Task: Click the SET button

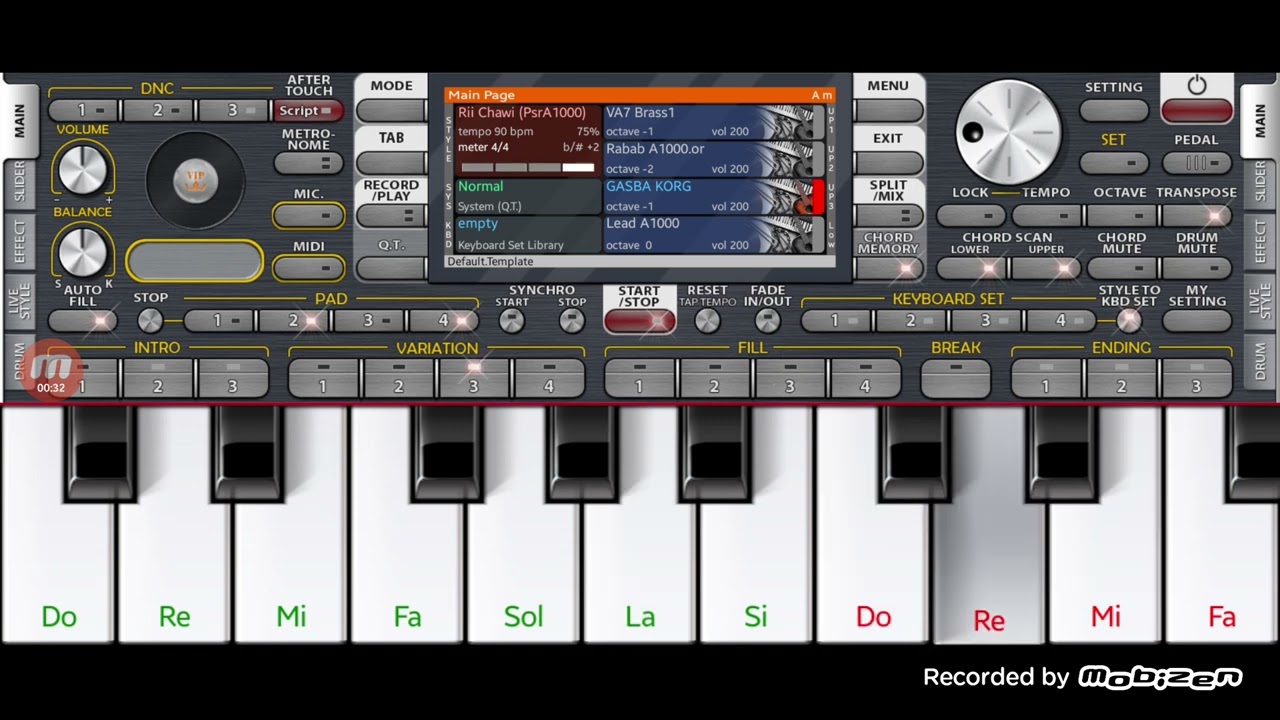Action: click(x=1114, y=162)
